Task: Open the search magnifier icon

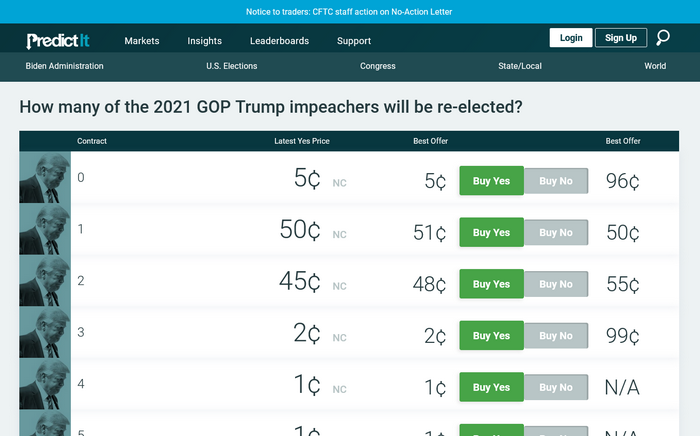Action: click(x=663, y=38)
